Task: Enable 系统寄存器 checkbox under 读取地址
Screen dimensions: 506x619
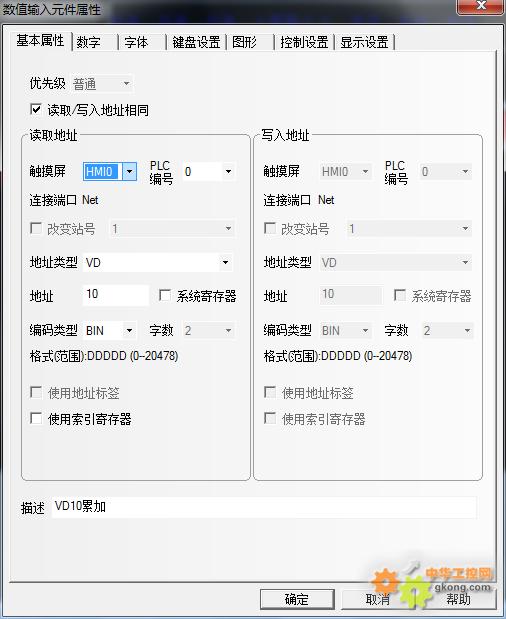Action: (165, 295)
